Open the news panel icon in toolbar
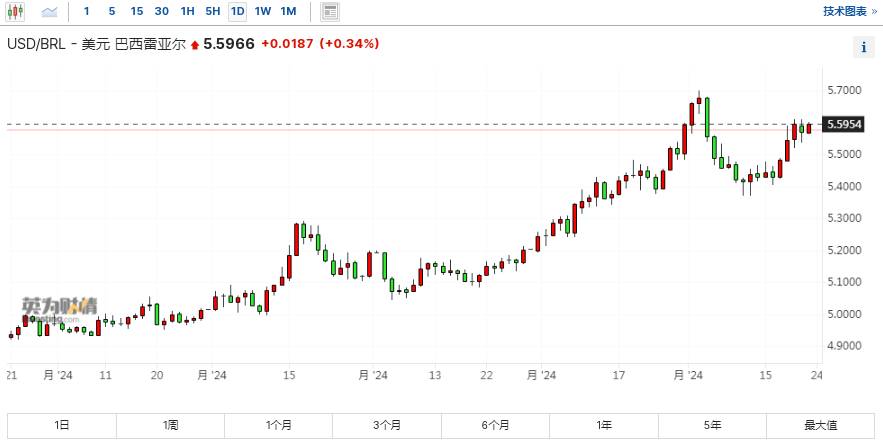The width and height of the screenshot is (883, 447). tap(330, 12)
